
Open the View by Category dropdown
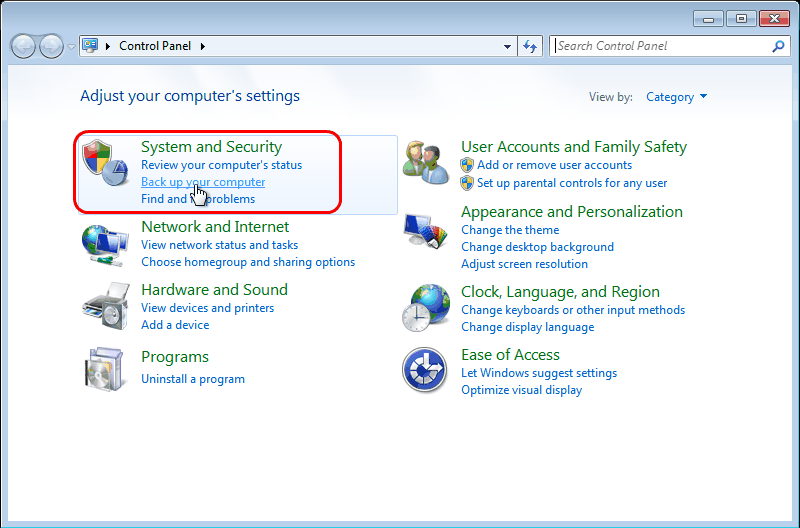point(676,97)
